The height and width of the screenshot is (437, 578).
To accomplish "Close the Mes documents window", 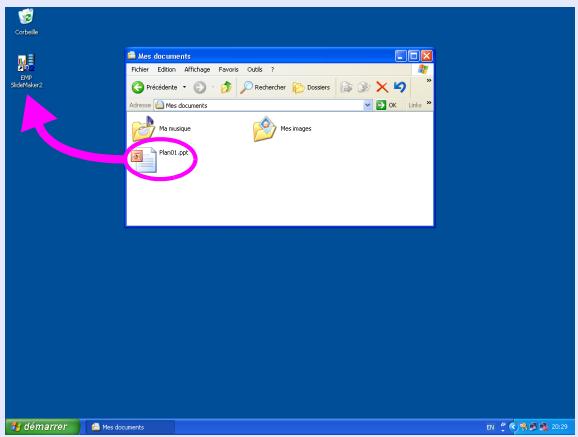I will coord(426,56).
